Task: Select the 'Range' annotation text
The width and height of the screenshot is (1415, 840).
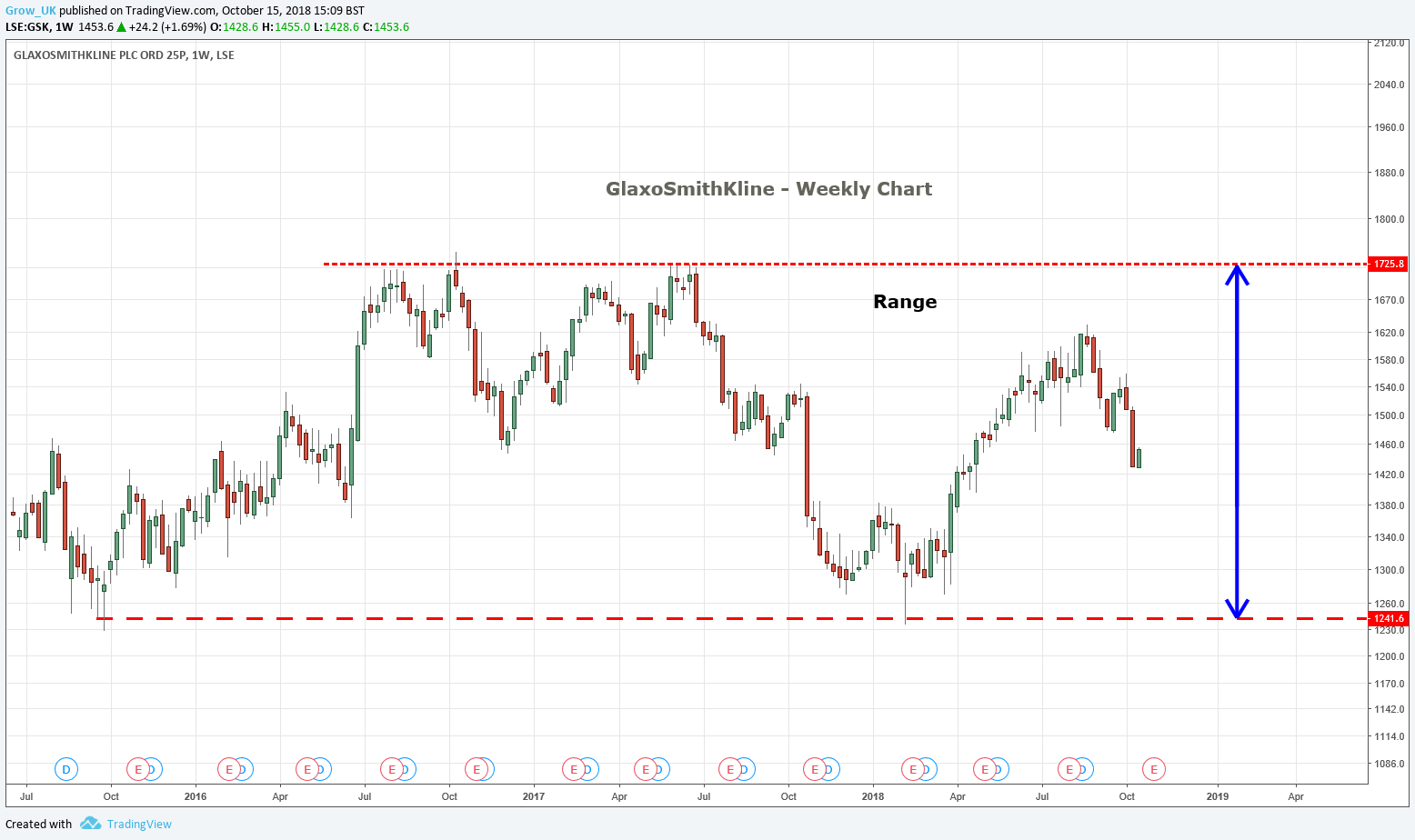Action: point(905,302)
